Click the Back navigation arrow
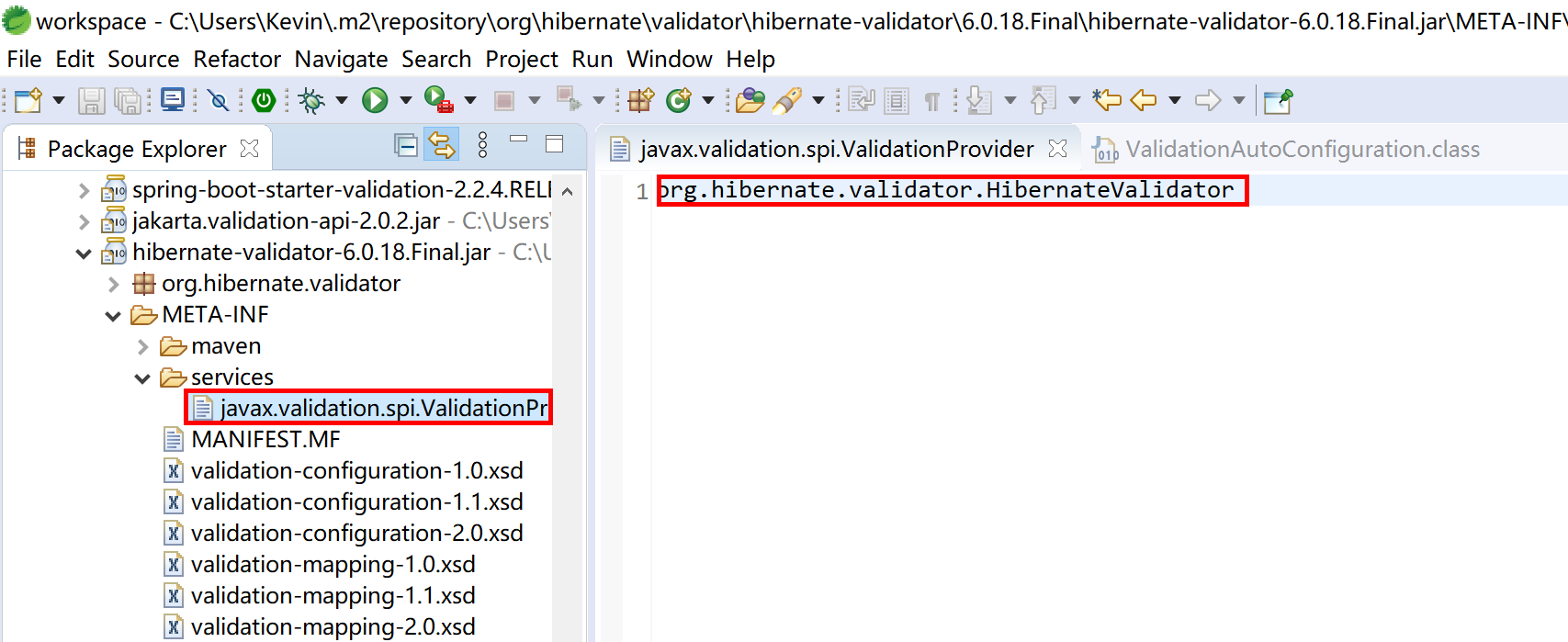The height and width of the screenshot is (642, 1568). point(1144,100)
